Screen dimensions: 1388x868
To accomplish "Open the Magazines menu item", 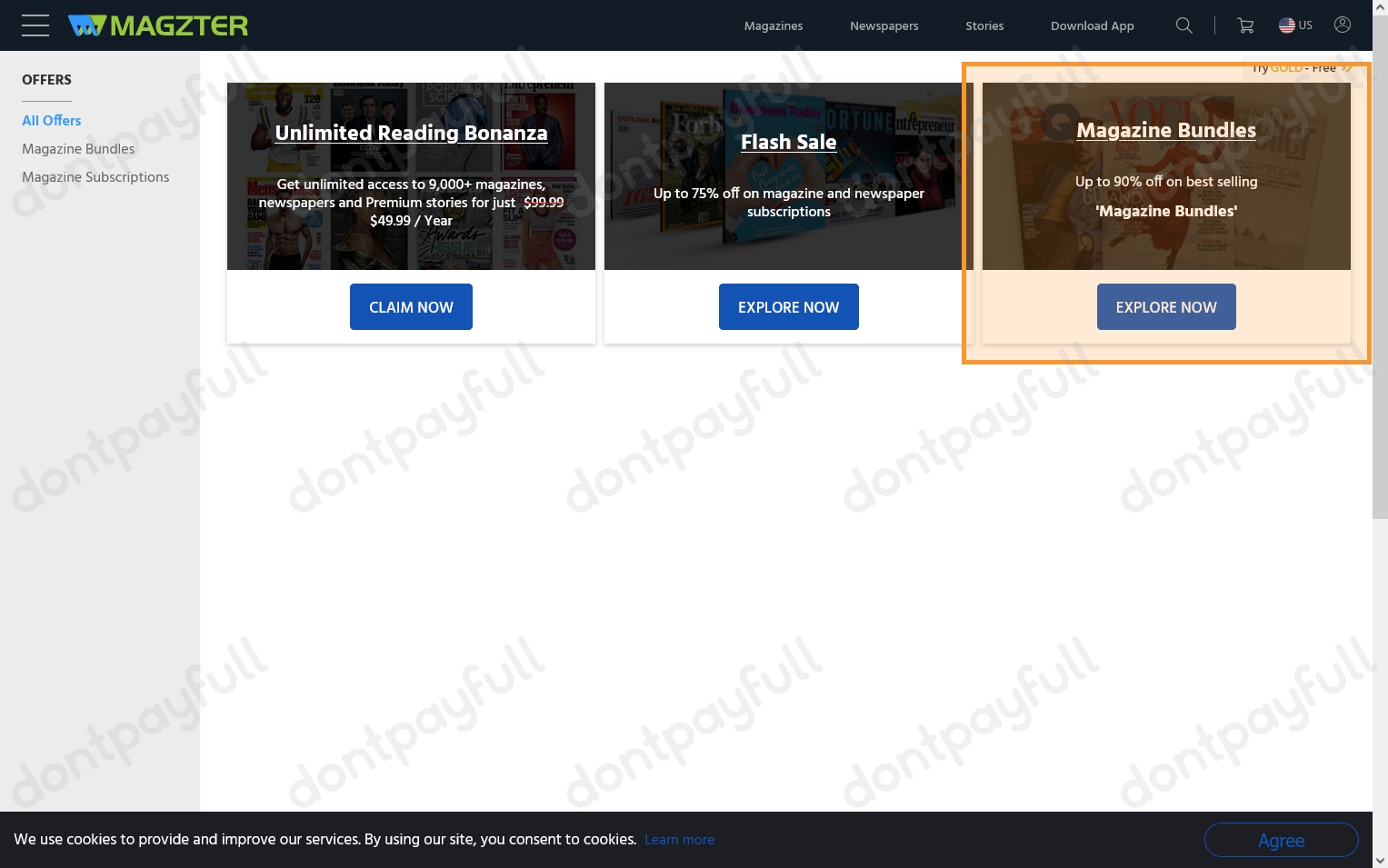I will pos(773,25).
